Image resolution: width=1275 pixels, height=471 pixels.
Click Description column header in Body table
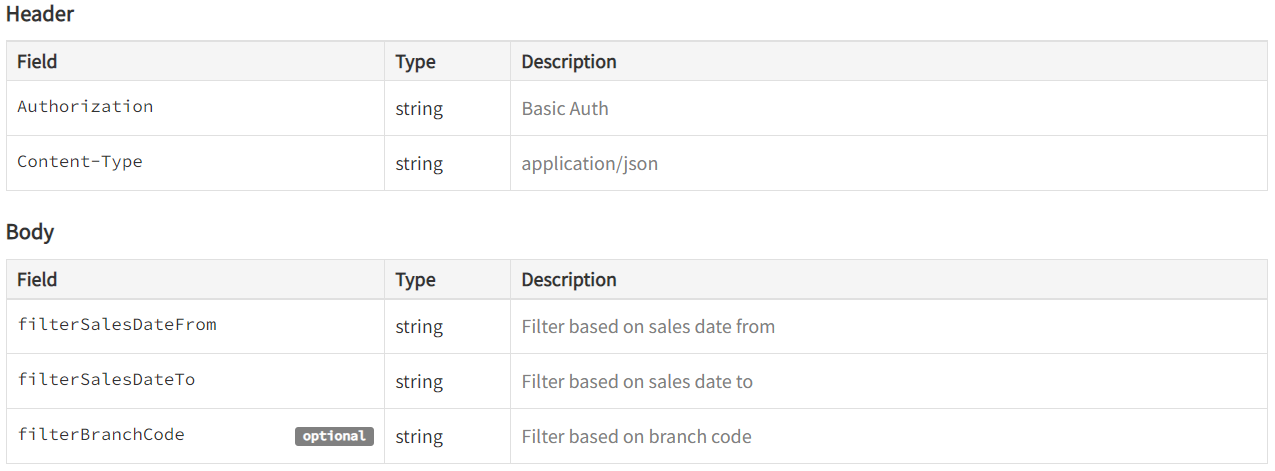[x=569, y=279]
